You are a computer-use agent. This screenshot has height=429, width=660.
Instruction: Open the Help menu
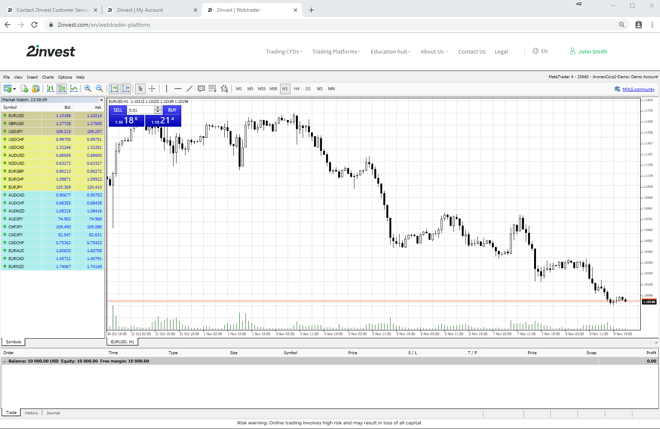click(x=80, y=77)
